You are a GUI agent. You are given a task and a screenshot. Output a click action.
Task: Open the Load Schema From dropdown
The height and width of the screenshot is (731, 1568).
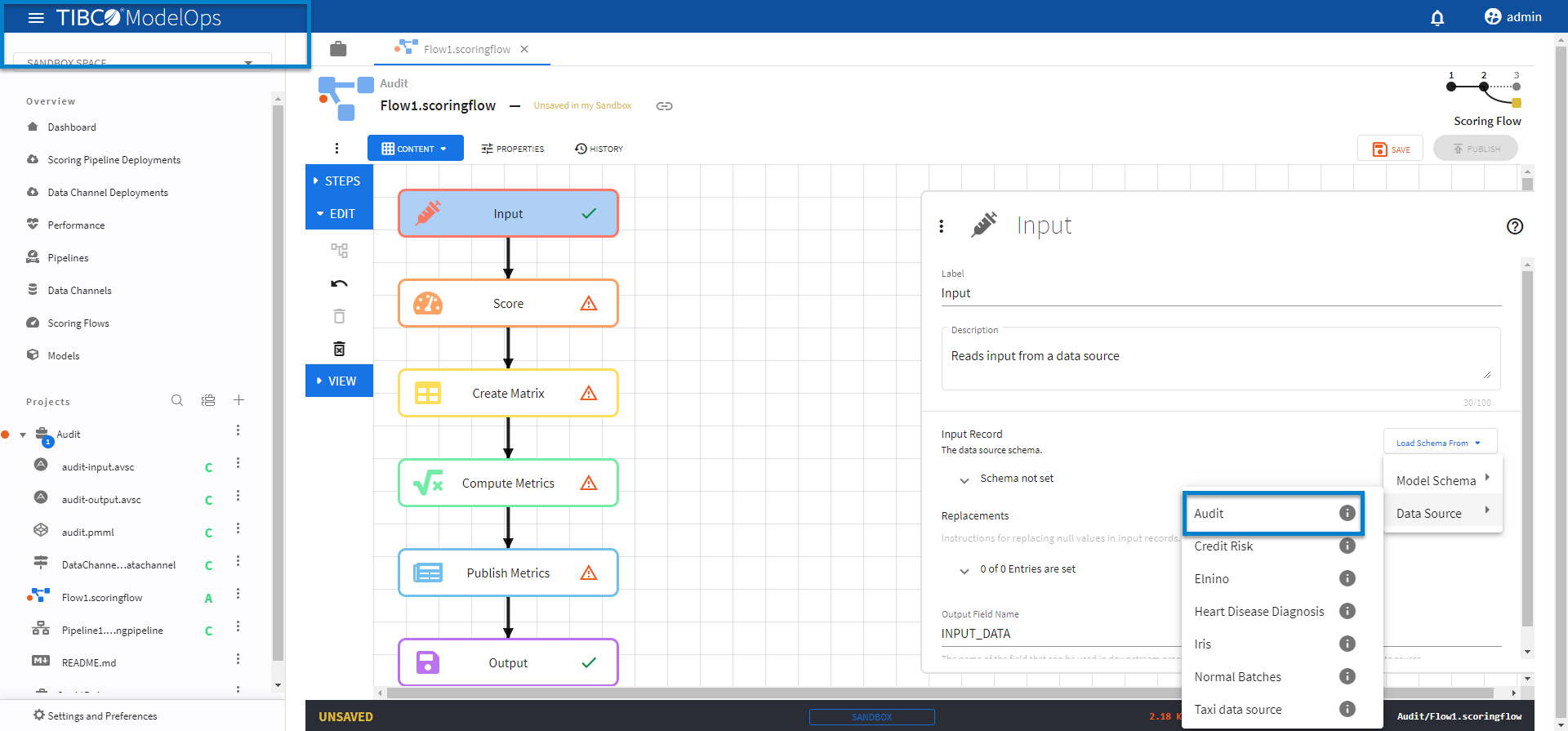[x=1440, y=443]
